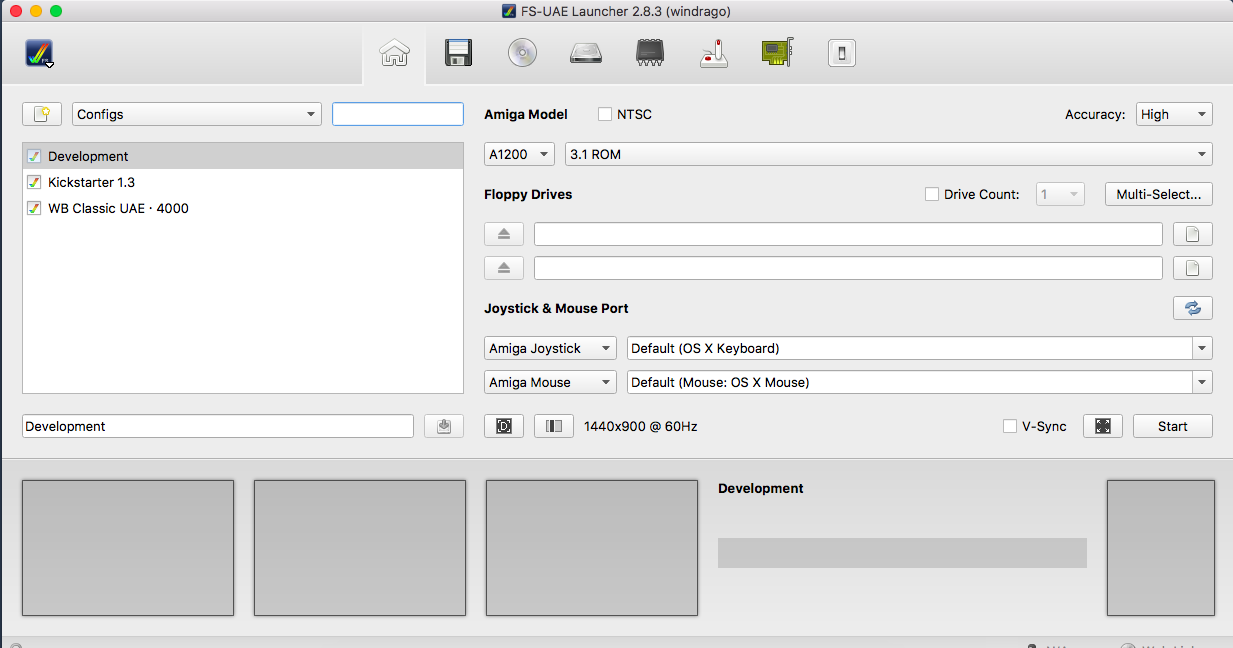The width and height of the screenshot is (1233, 648).
Task: Open the A1200 Amiga model dropdown
Action: tap(519, 154)
